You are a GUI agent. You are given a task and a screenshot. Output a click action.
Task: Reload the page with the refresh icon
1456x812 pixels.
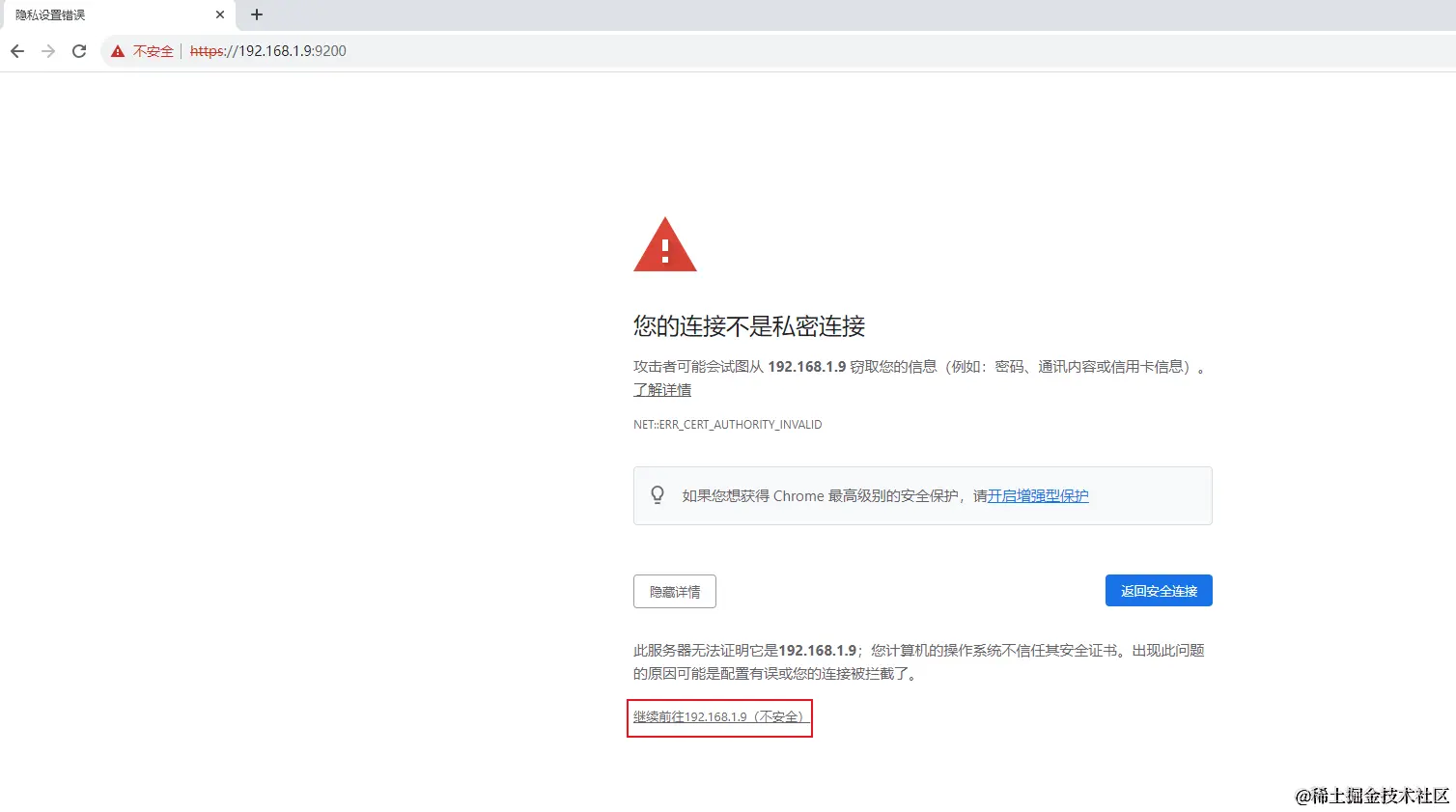(79, 51)
